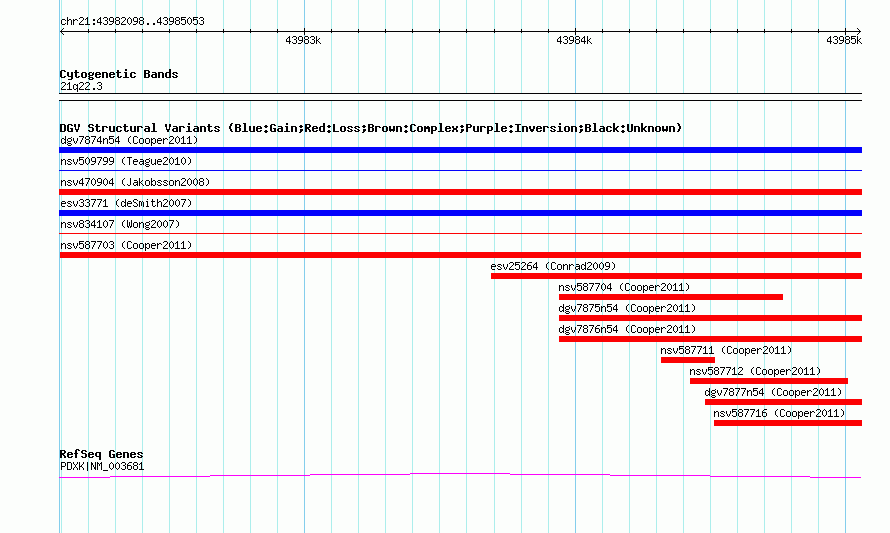Click the PDXK|NM_003681 gene label
890x533 pixels.
tap(102, 467)
